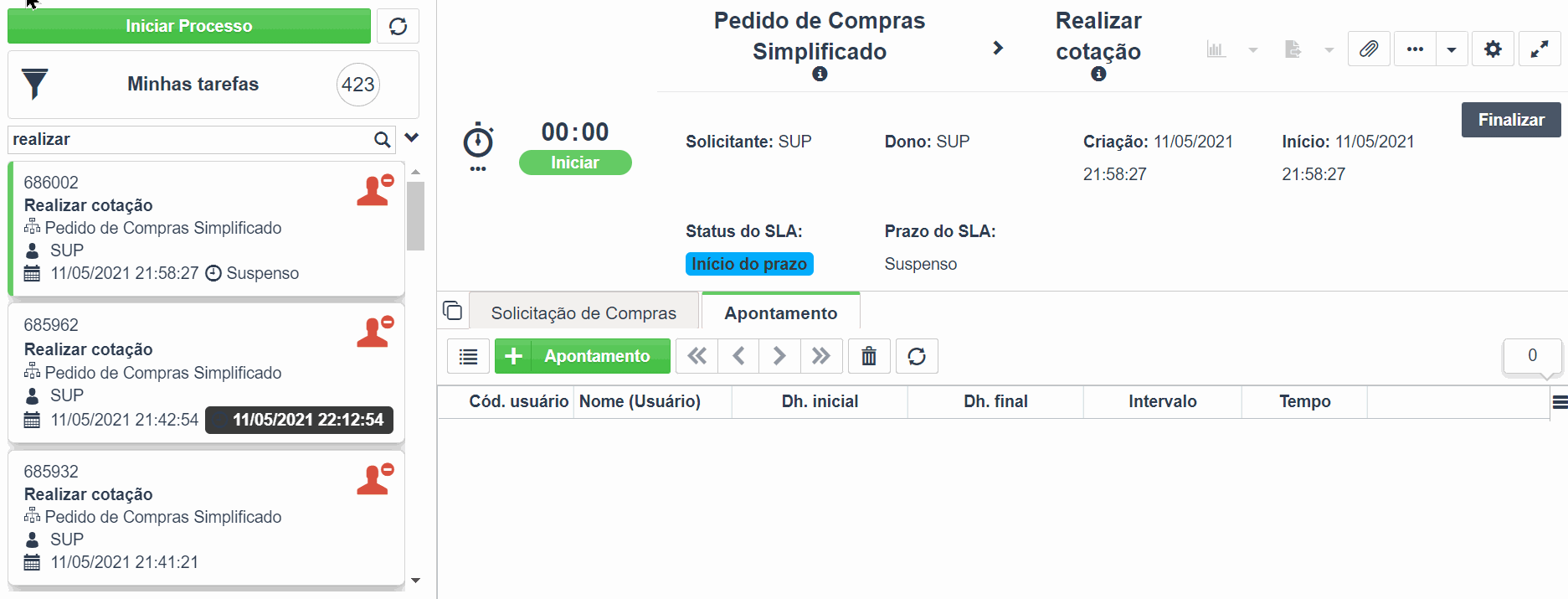The image size is (1568, 599).
Task: Click the search magnifier icon
Action: (383, 140)
